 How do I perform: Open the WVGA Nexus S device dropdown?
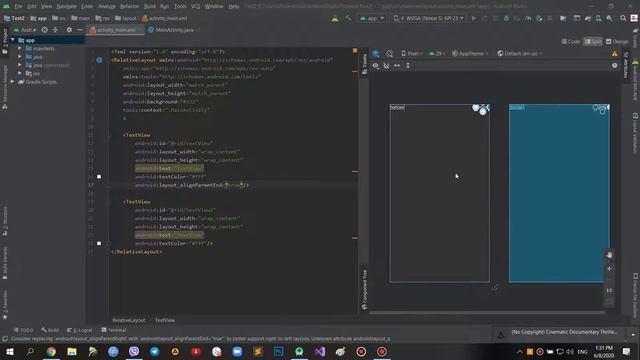429,18
